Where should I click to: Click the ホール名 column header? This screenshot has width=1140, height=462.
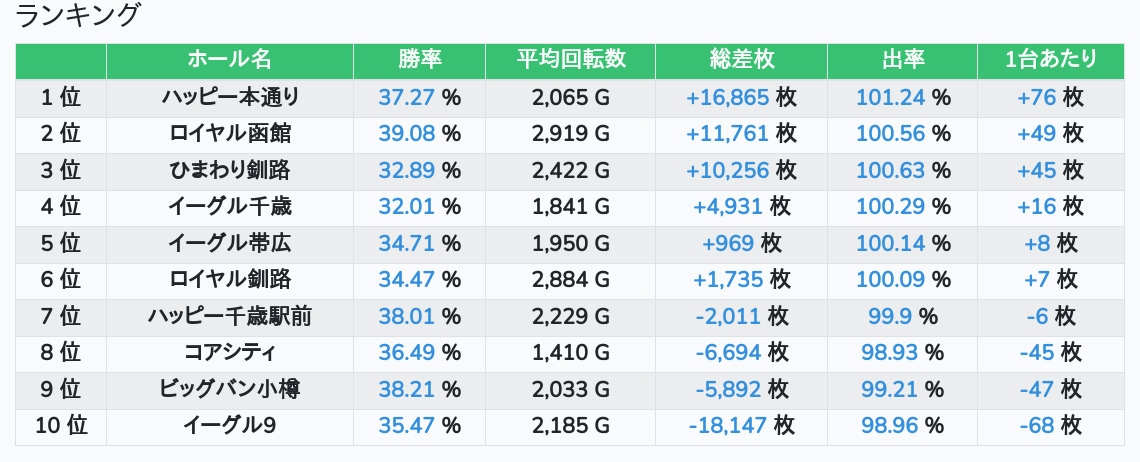229,60
